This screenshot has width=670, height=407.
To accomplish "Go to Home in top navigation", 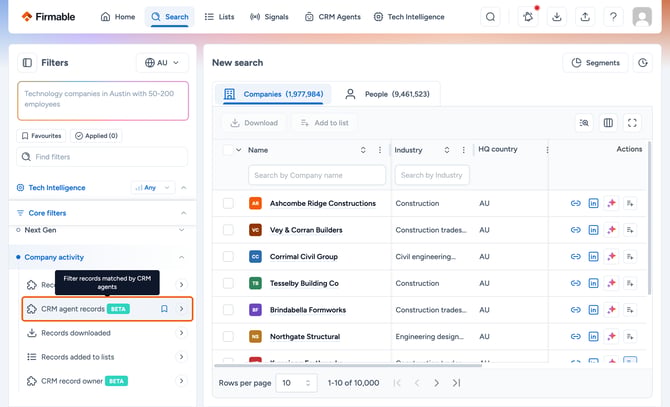I will (x=118, y=17).
